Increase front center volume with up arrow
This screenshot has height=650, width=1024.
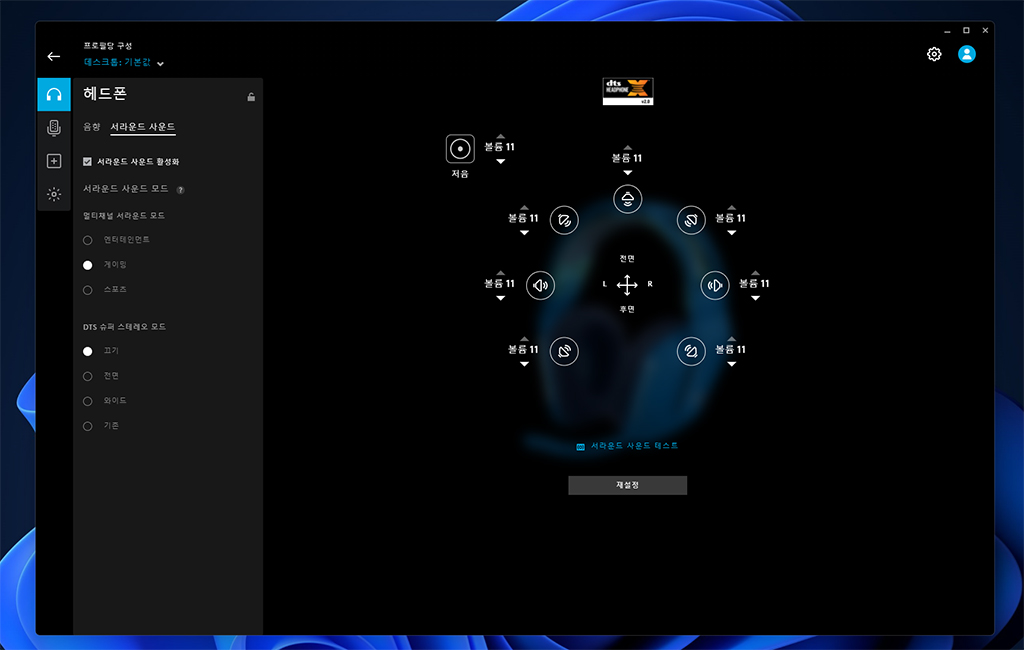(628, 148)
